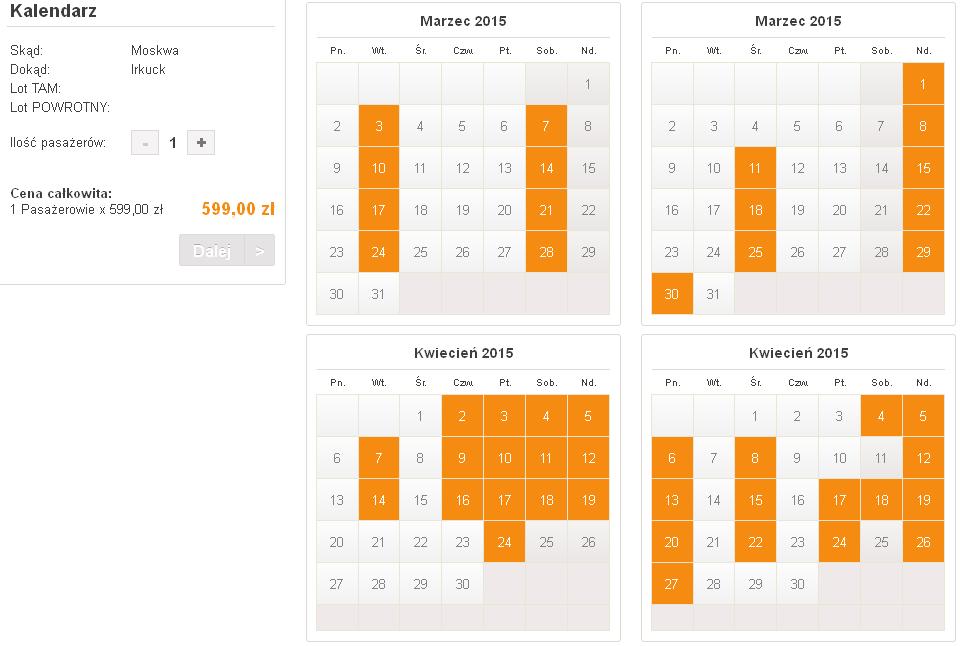960x646 pixels.
Task: Select April 2 in outbound calendar
Action: (x=462, y=416)
